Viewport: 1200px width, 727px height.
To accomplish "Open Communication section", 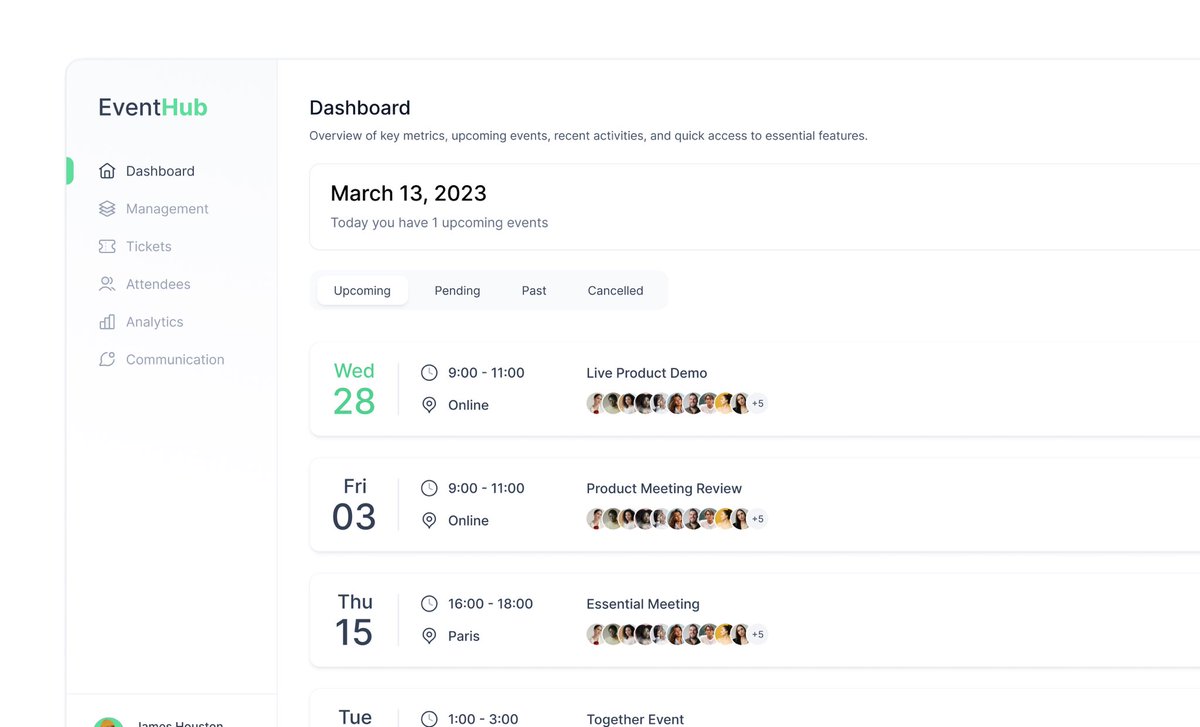I will click(x=175, y=359).
